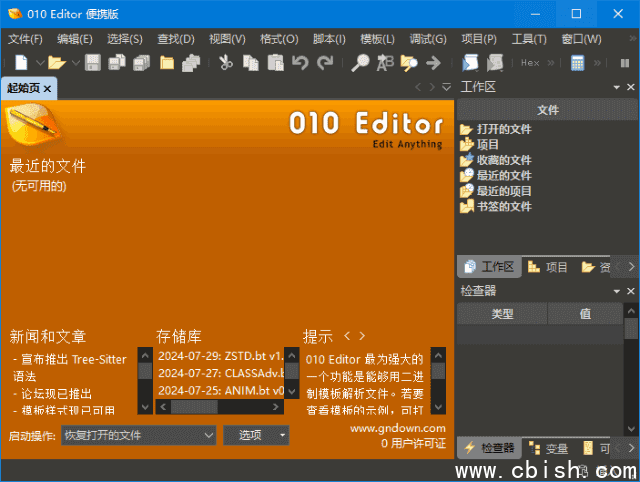This screenshot has height=482, width=640.
Task: Show more items after the calculator
Action: tap(598, 63)
